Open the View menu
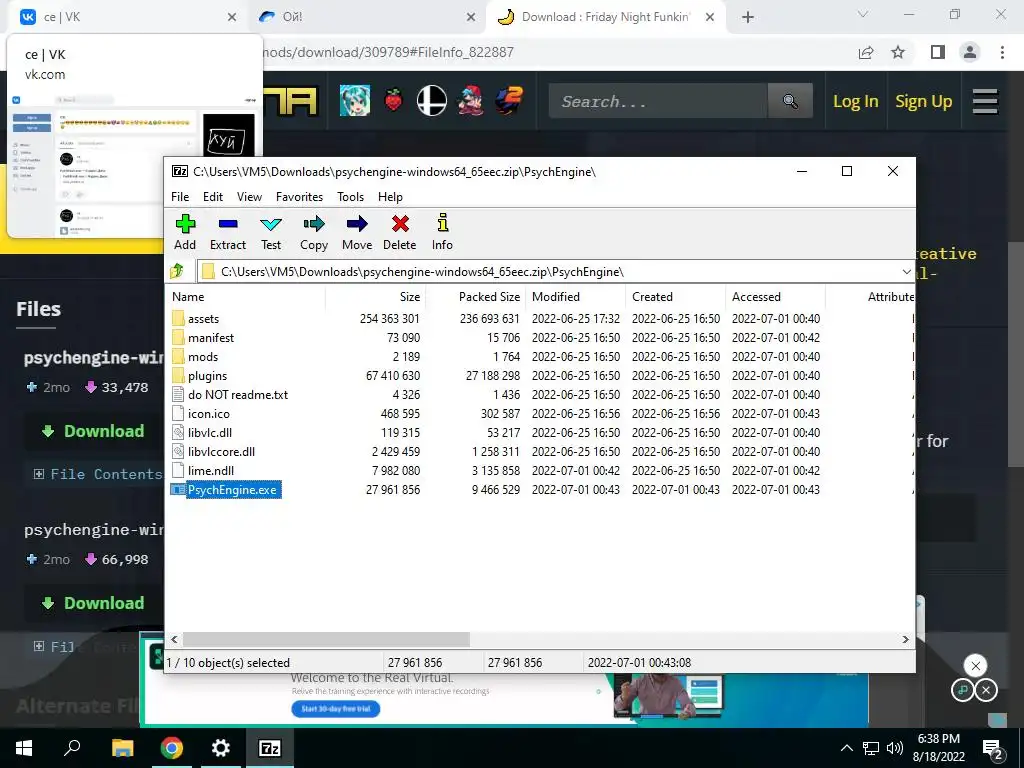Screen dimensions: 1024x768 (249, 197)
